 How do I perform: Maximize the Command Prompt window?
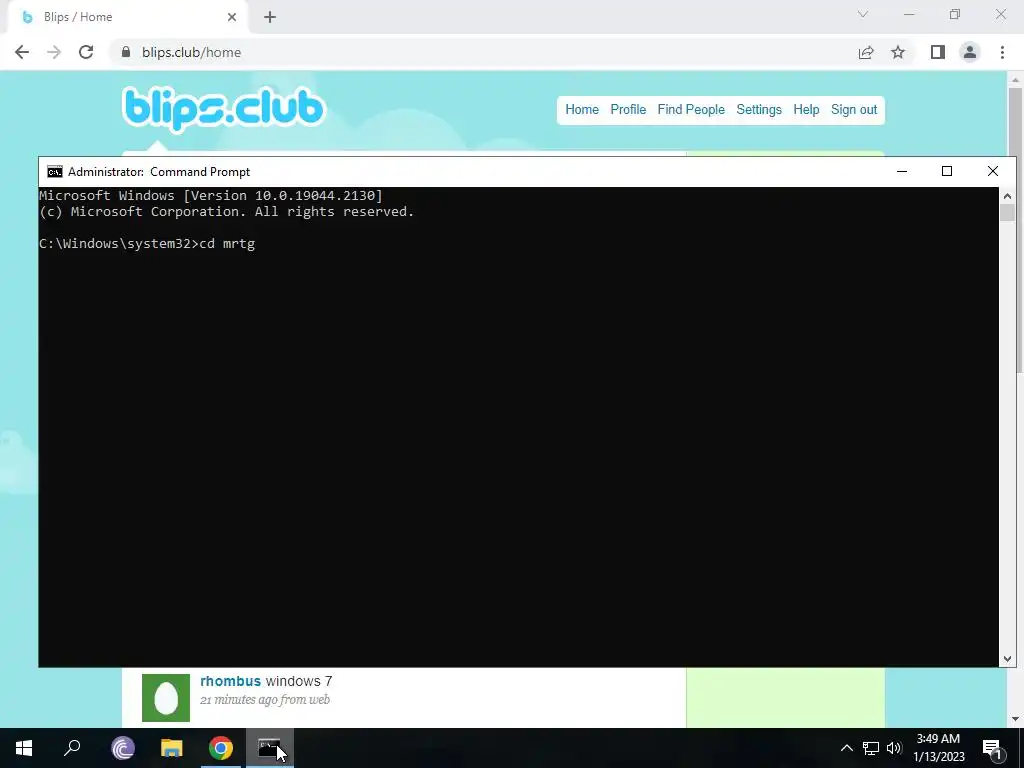(x=947, y=171)
